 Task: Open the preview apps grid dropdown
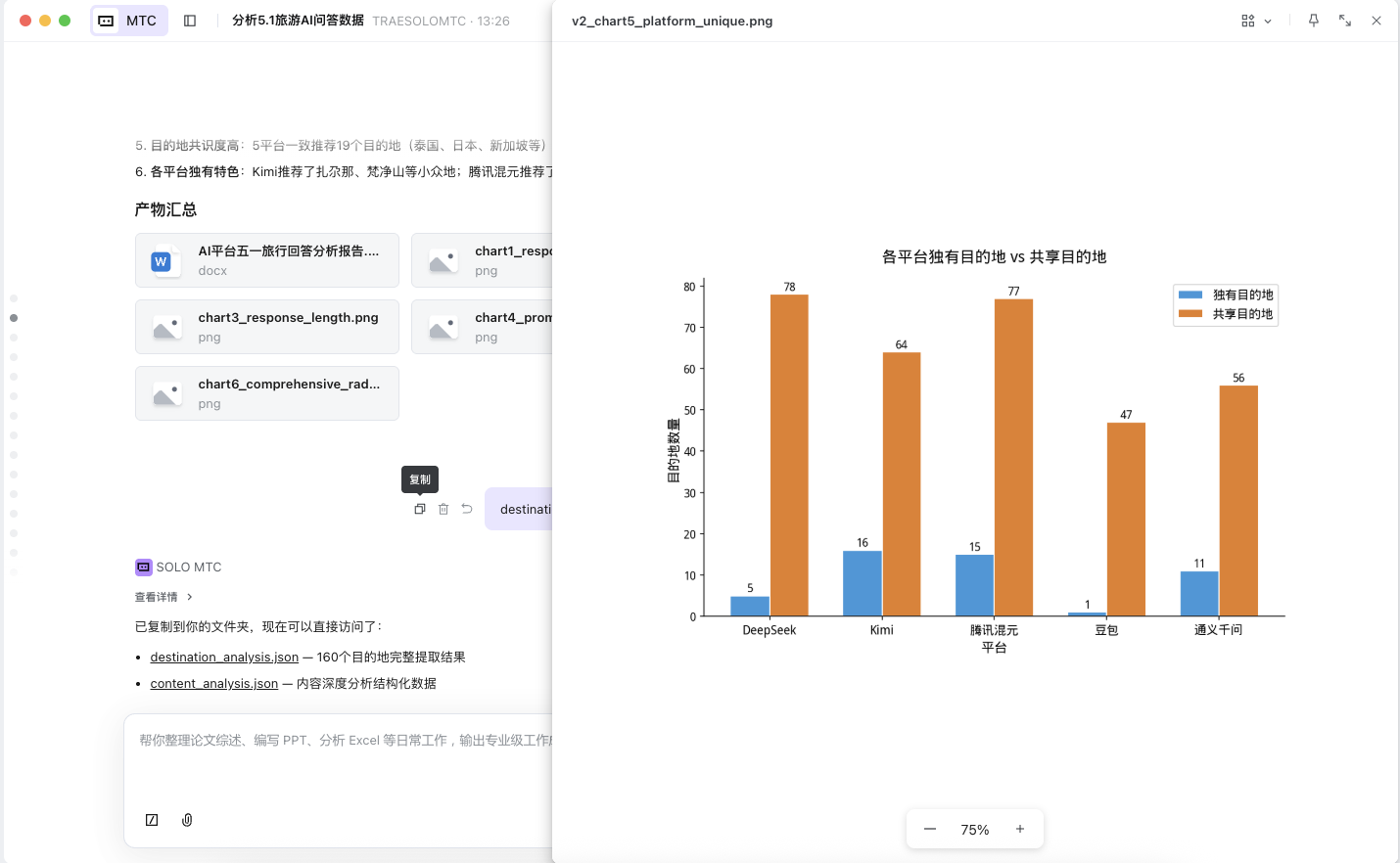1256,21
